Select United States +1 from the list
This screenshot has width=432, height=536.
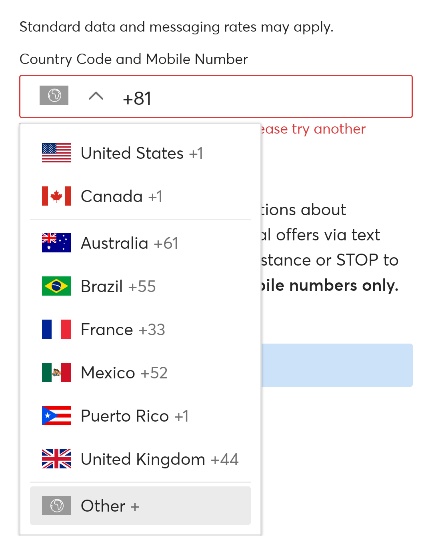pos(140,153)
